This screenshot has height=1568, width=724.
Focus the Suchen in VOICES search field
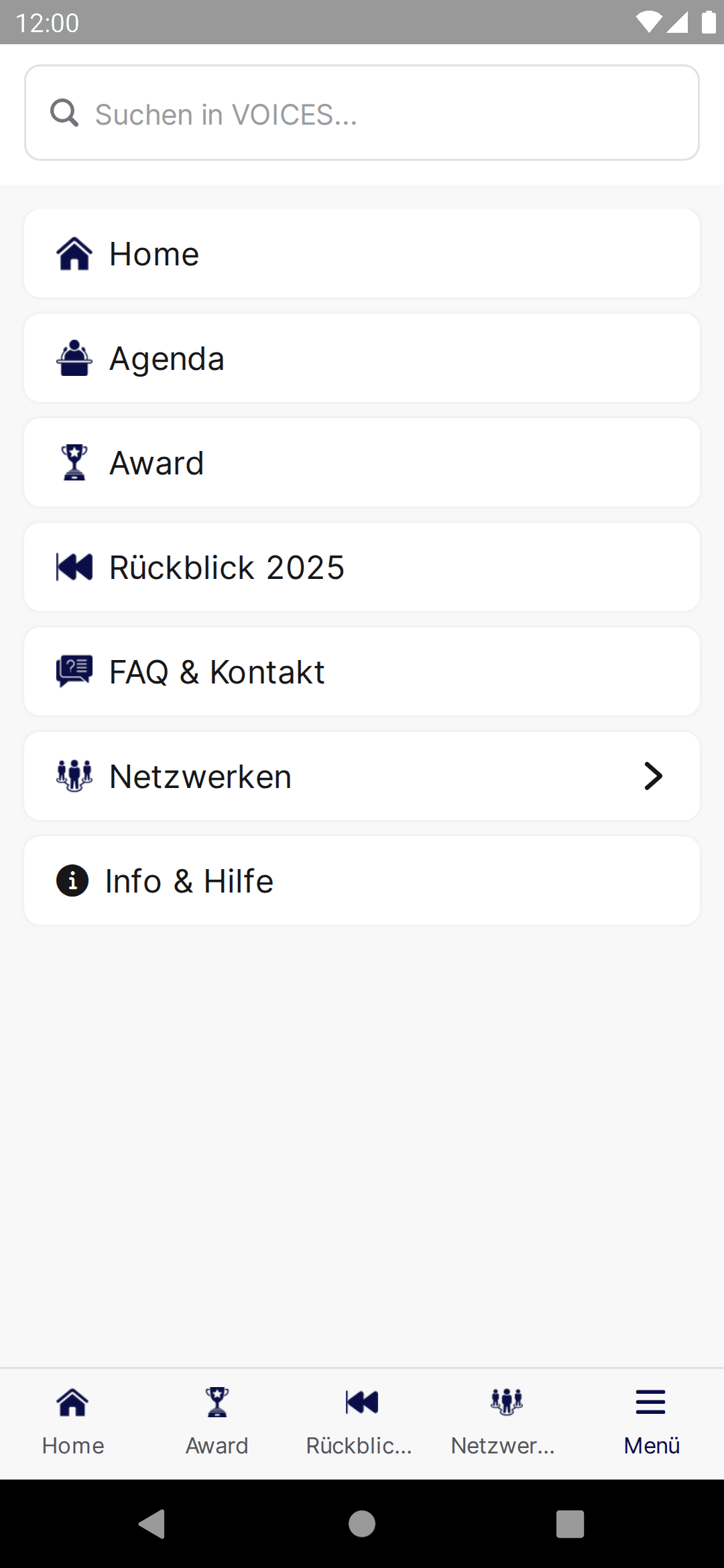click(362, 113)
